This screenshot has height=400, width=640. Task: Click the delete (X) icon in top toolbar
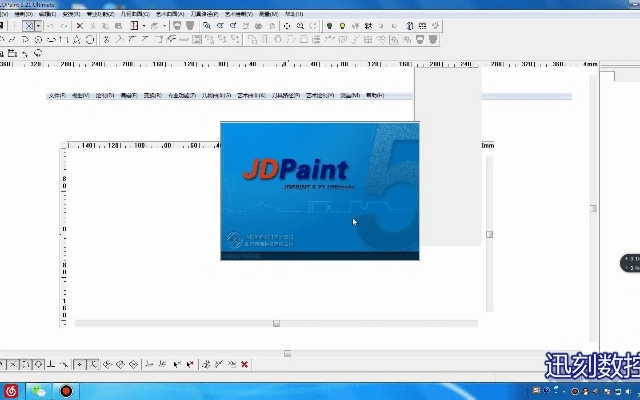(80, 26)
